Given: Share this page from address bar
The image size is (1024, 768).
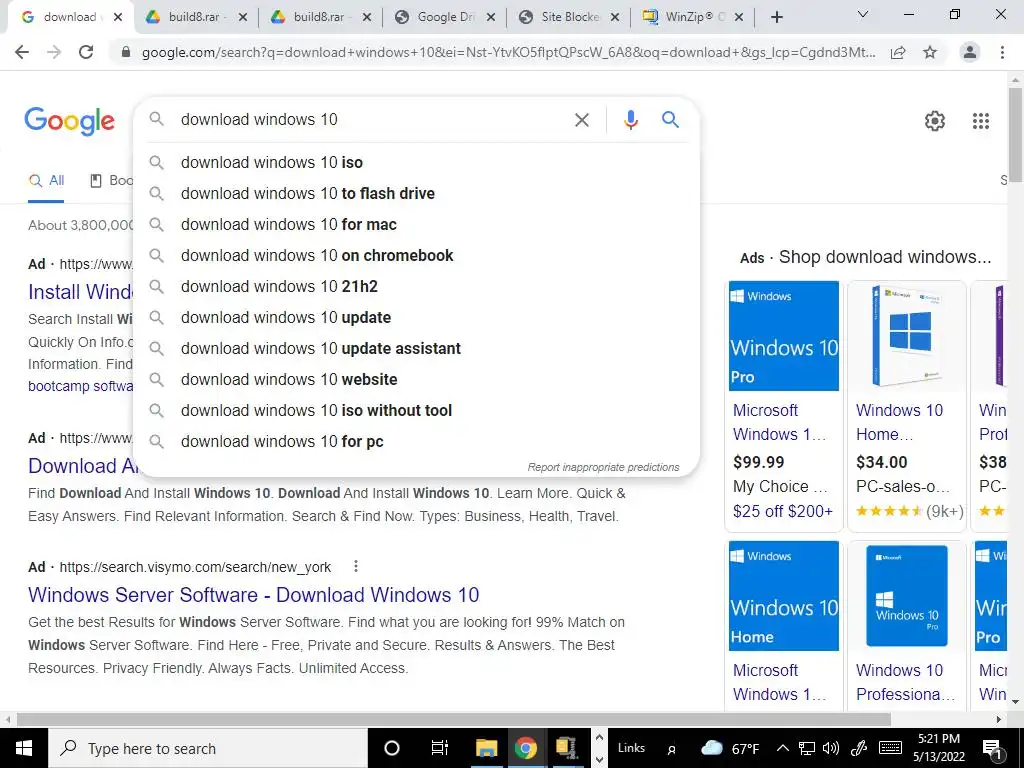Looking at the screenshot, I should pyautogui.click(x=899, y=52).
